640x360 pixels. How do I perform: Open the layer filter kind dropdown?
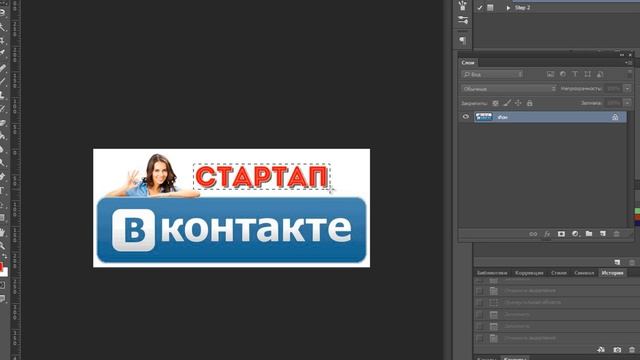click(x=492, y=74)
